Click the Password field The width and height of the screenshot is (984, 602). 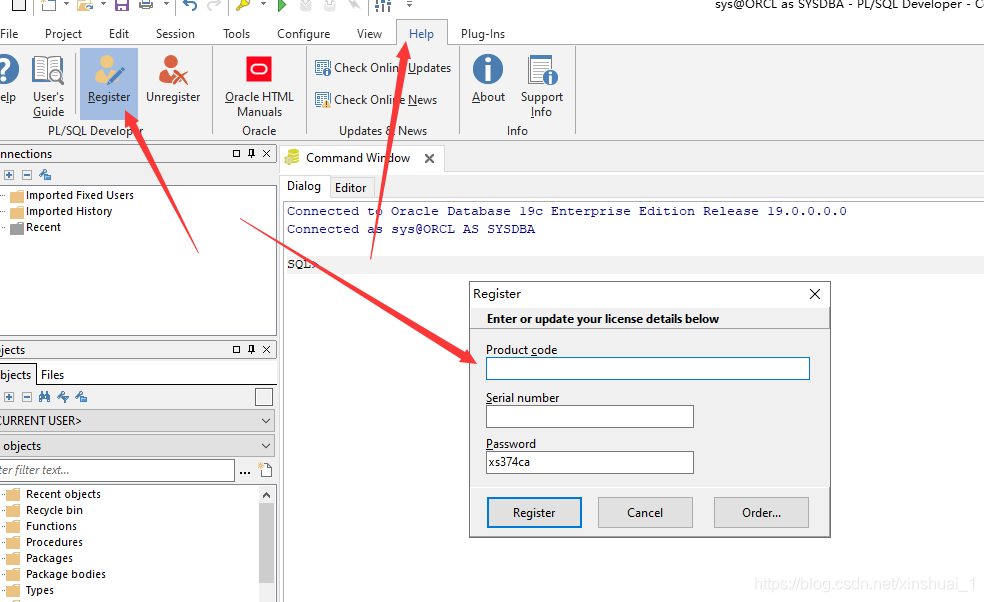(x=590, y=462)
